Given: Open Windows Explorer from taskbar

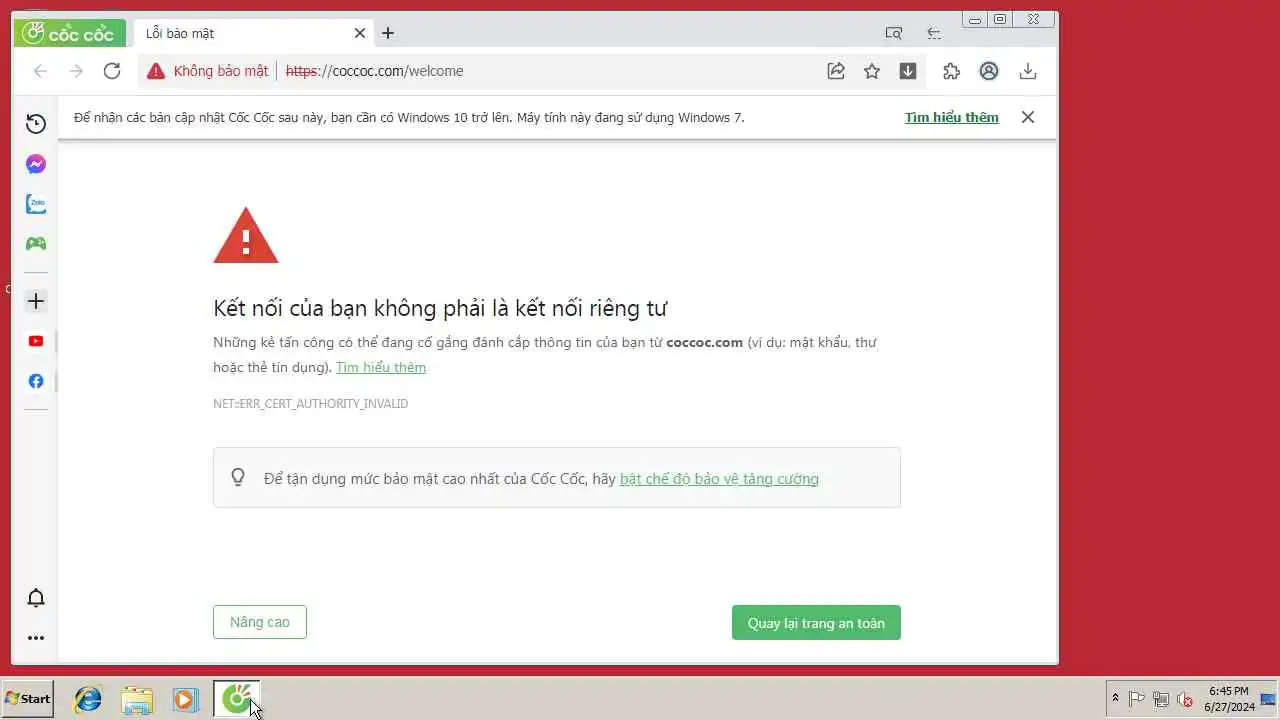Looking at the screenshot, I should click(x=137, y=699).
